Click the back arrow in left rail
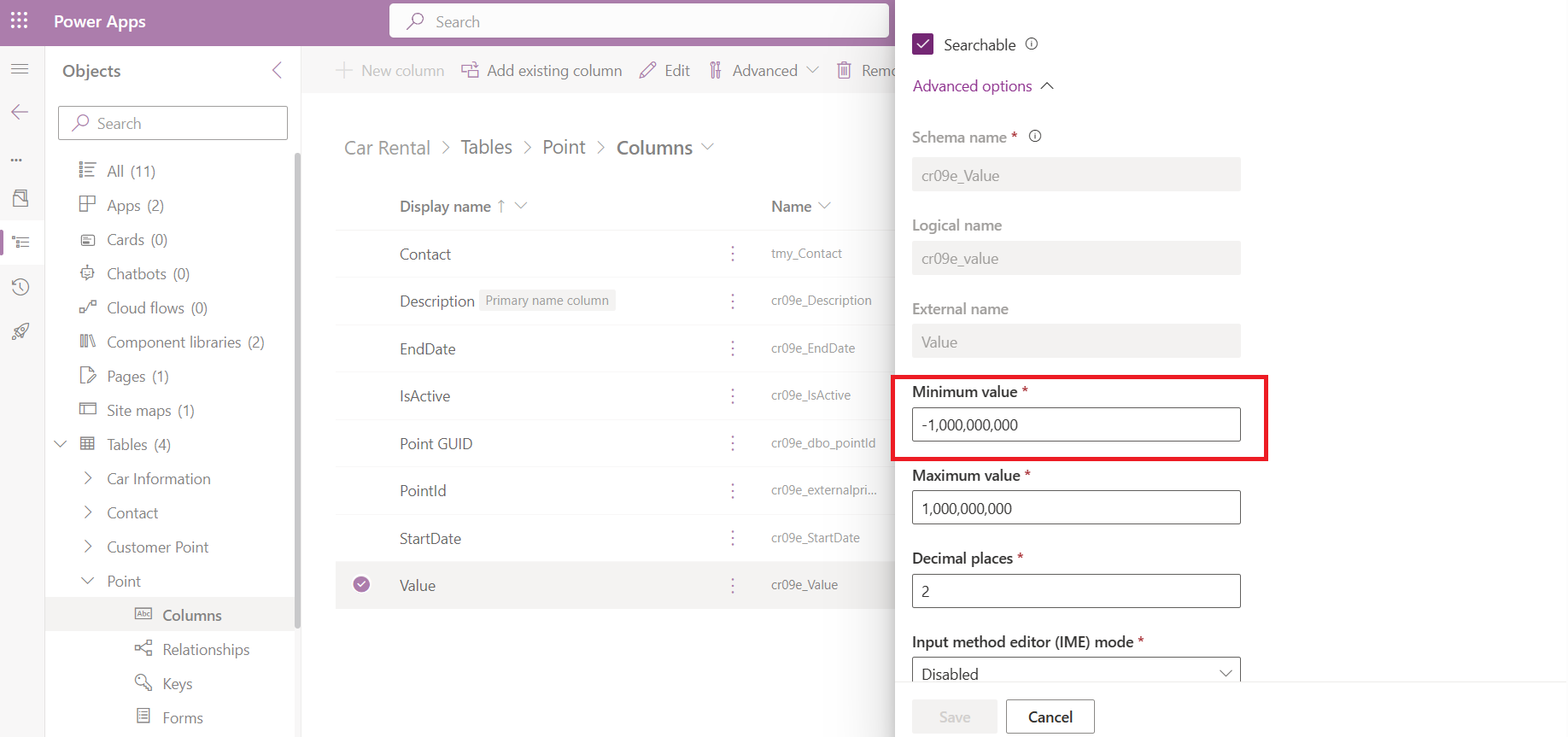The width and height of the screenshot is (1568, 737). pos(20,112)
